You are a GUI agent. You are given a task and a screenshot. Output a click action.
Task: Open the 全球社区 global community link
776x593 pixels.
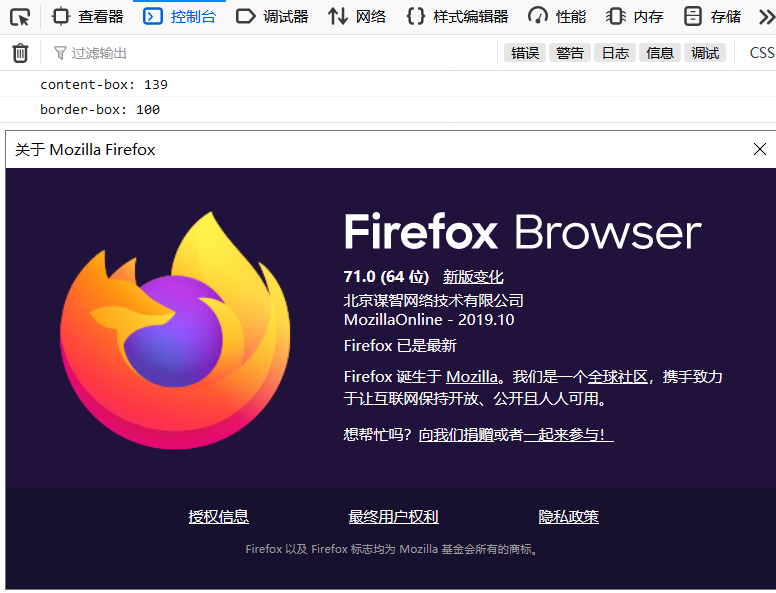(617, 377)
